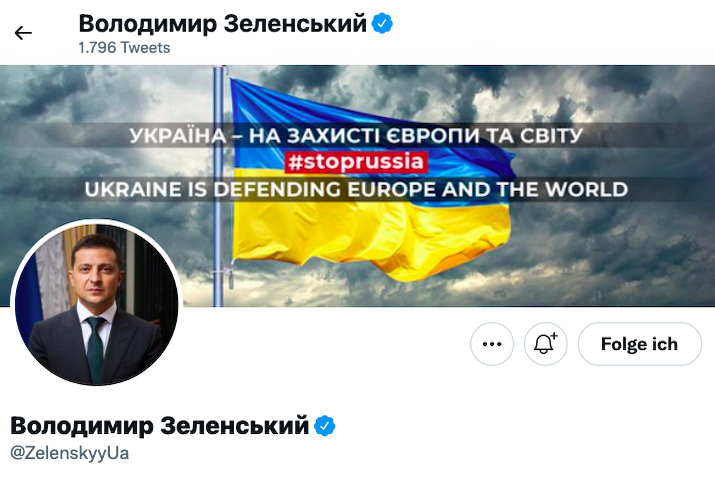Open the Ukrainian flag banner image
Viewport: 715px width, 484px height.
358,186
